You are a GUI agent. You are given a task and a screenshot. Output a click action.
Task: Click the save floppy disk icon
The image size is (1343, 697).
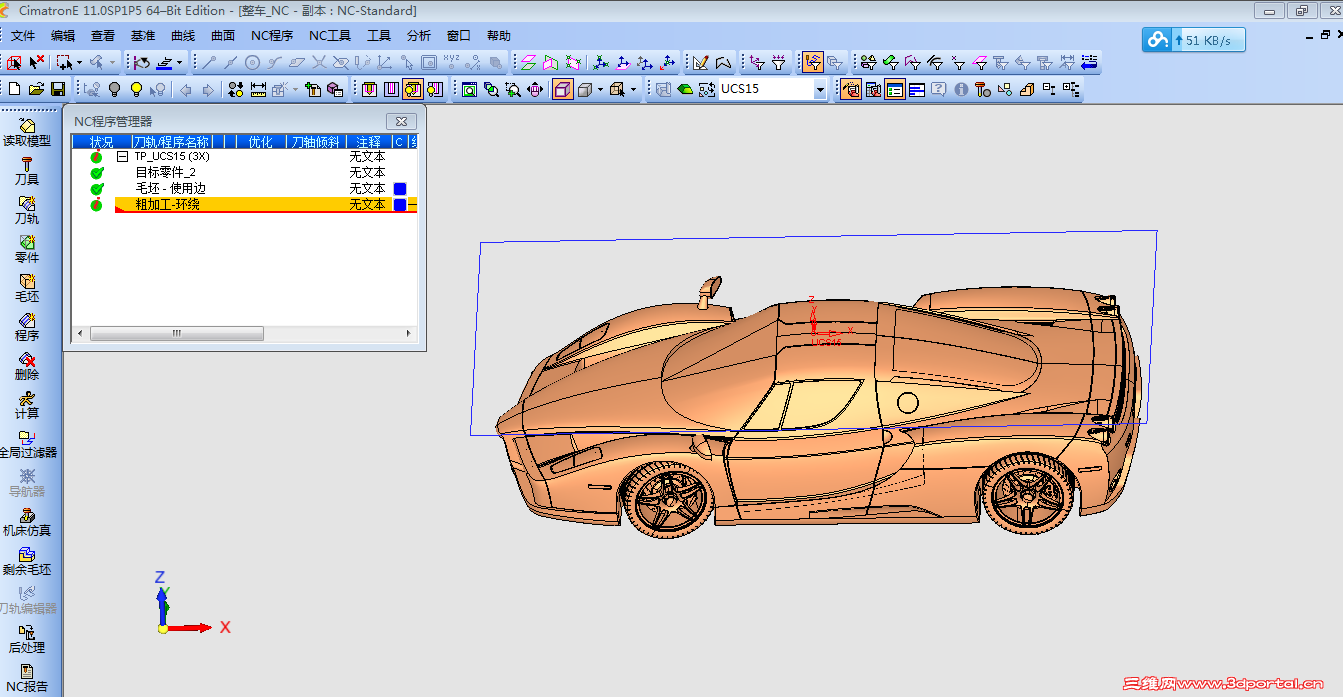[58, 90]
